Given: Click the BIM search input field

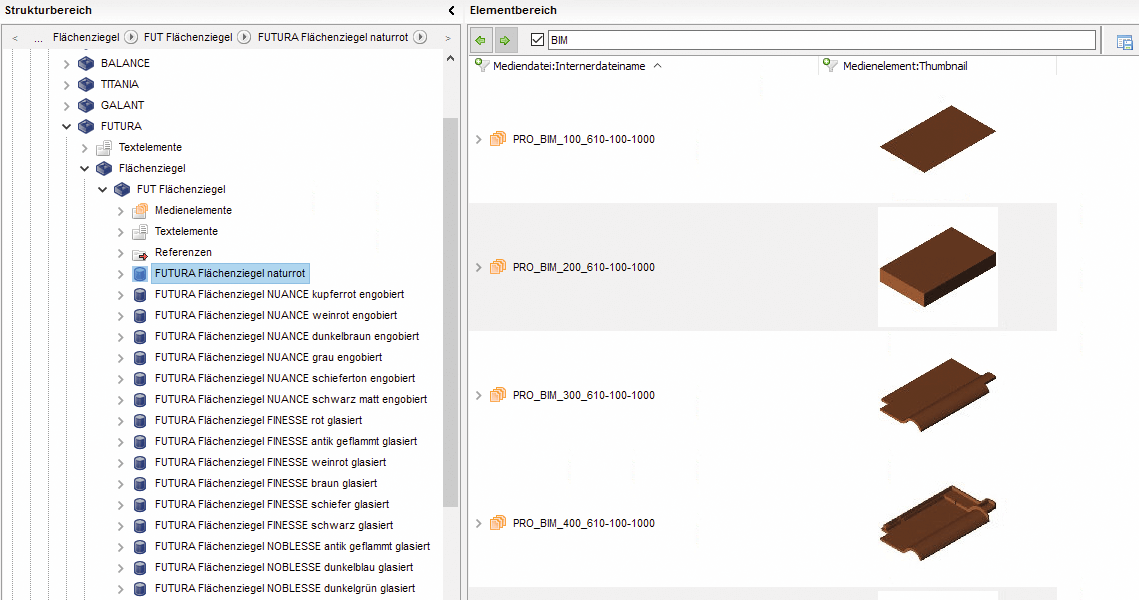Looking at the screenshot, I should [822, 40].
